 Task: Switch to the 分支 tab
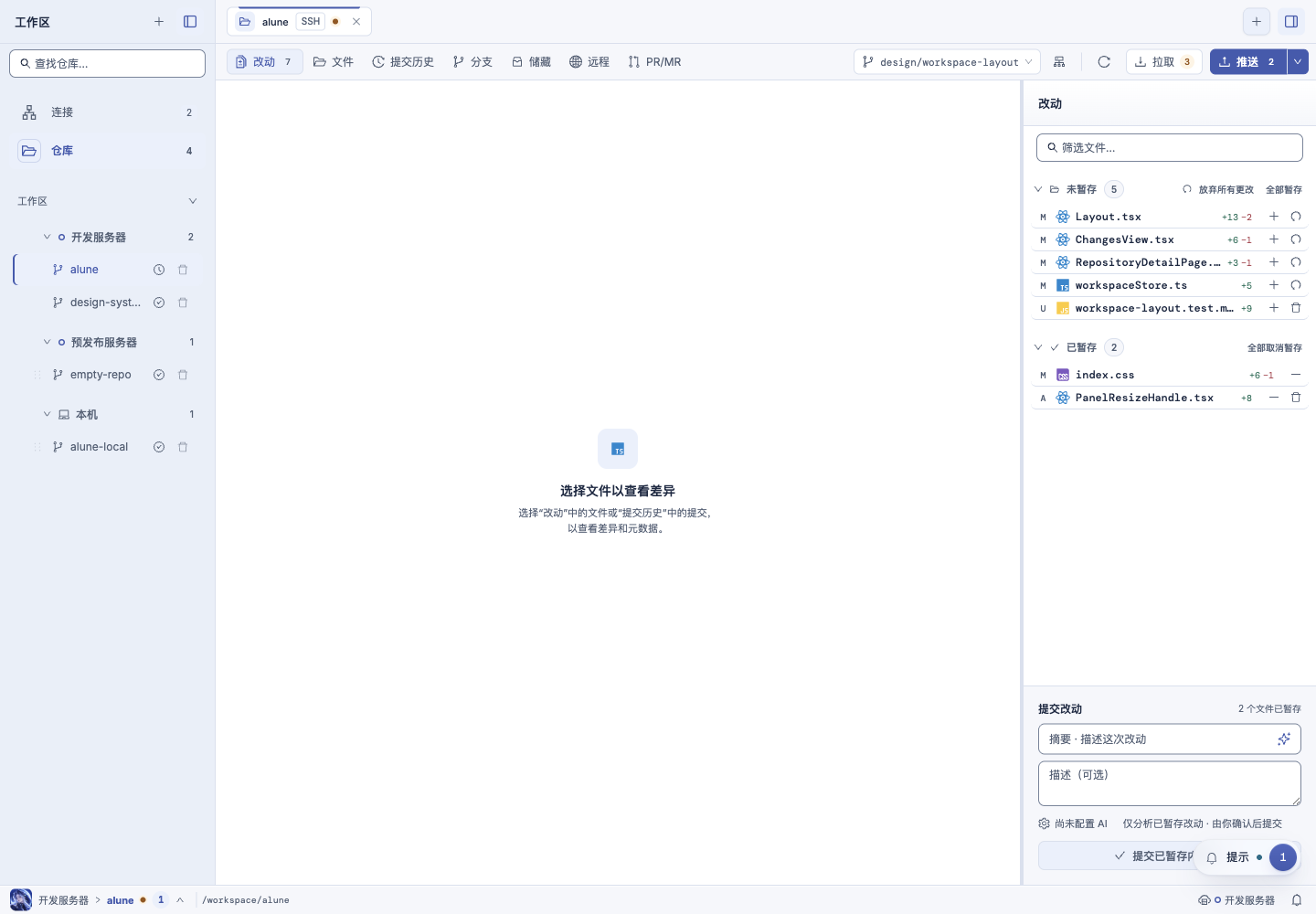pyautogui.click(x=472, y=62)
